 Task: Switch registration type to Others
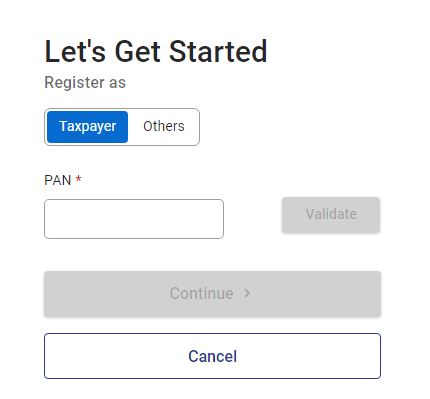(x=164, y=127)
